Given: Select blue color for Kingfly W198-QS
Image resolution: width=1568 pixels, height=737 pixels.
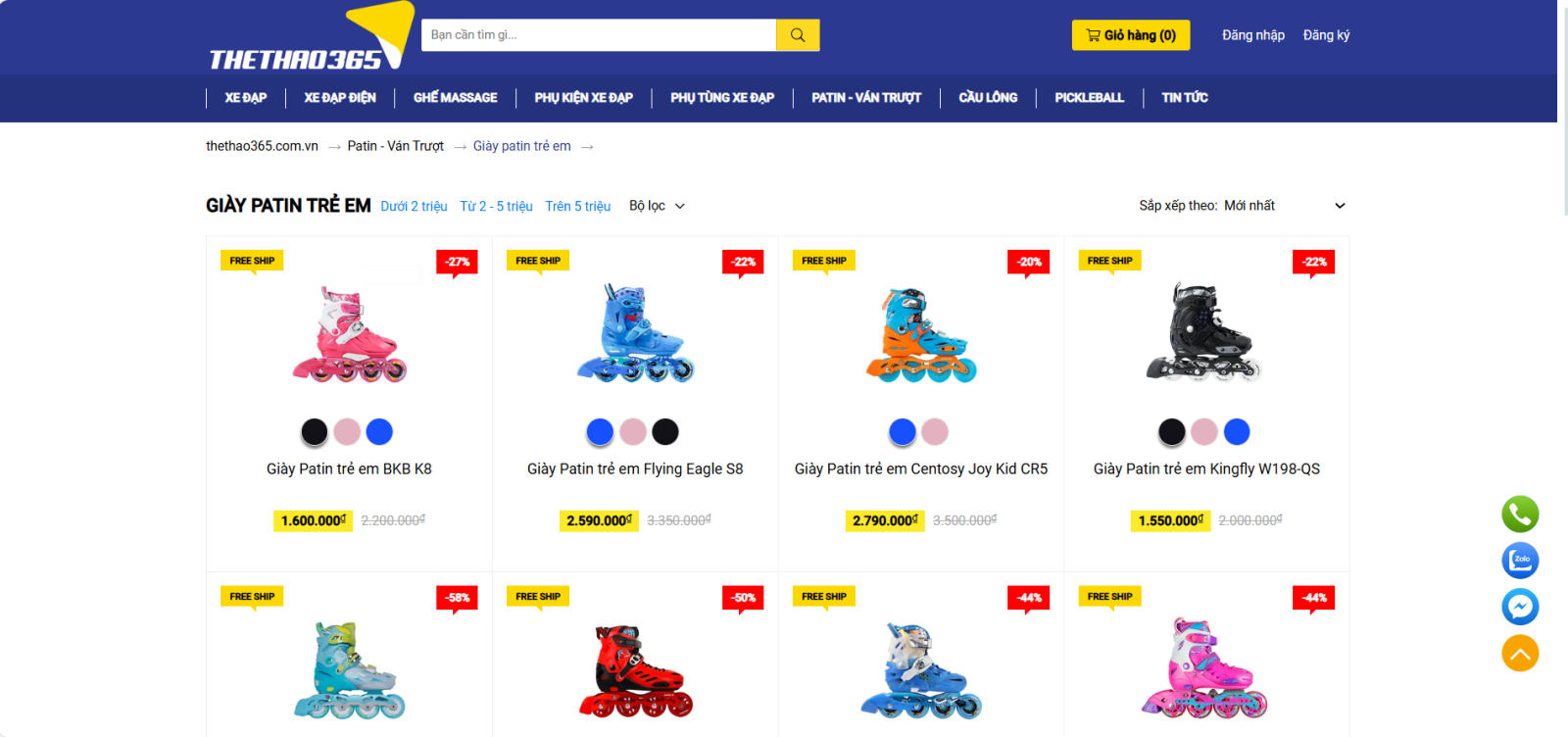Looking at the screenshot, I should coord(1237,431).
